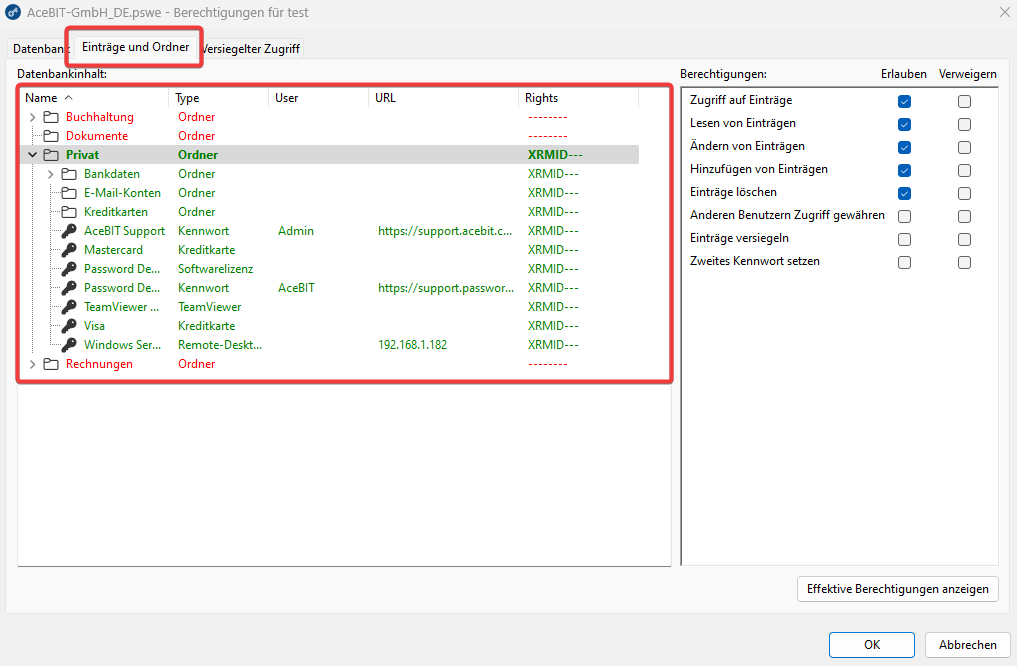Enable Erlauben for Anderen Benutzern Zugriff gewähren
Screen dimensions: 1017x666
[904, 217]
